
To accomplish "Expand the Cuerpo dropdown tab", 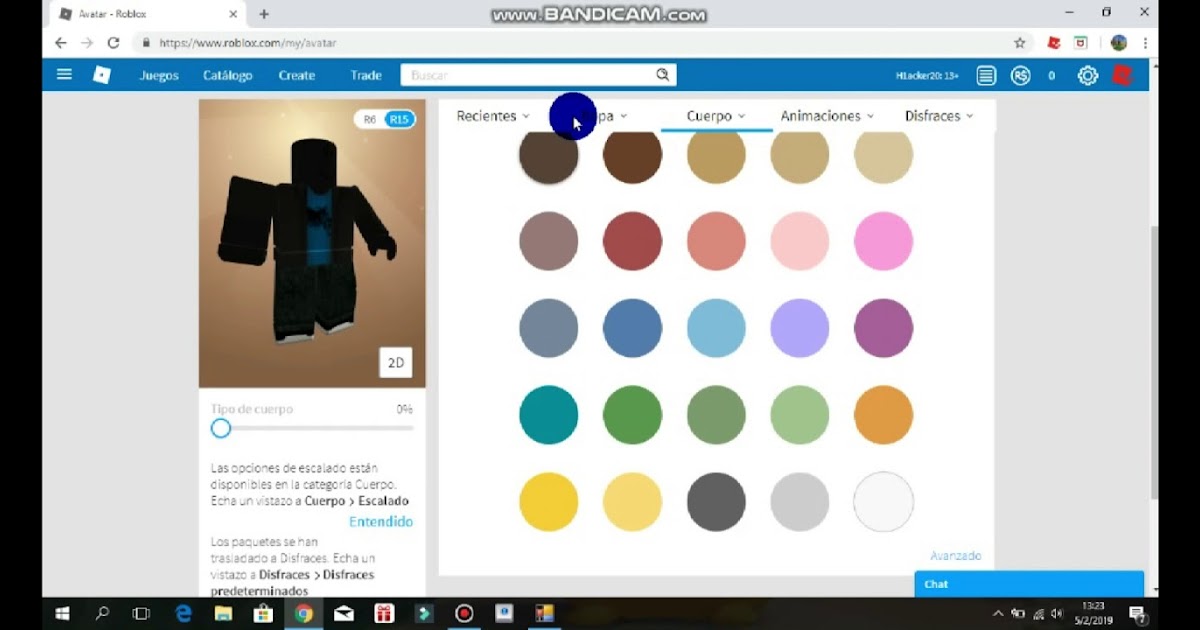I will coord(716,116).
